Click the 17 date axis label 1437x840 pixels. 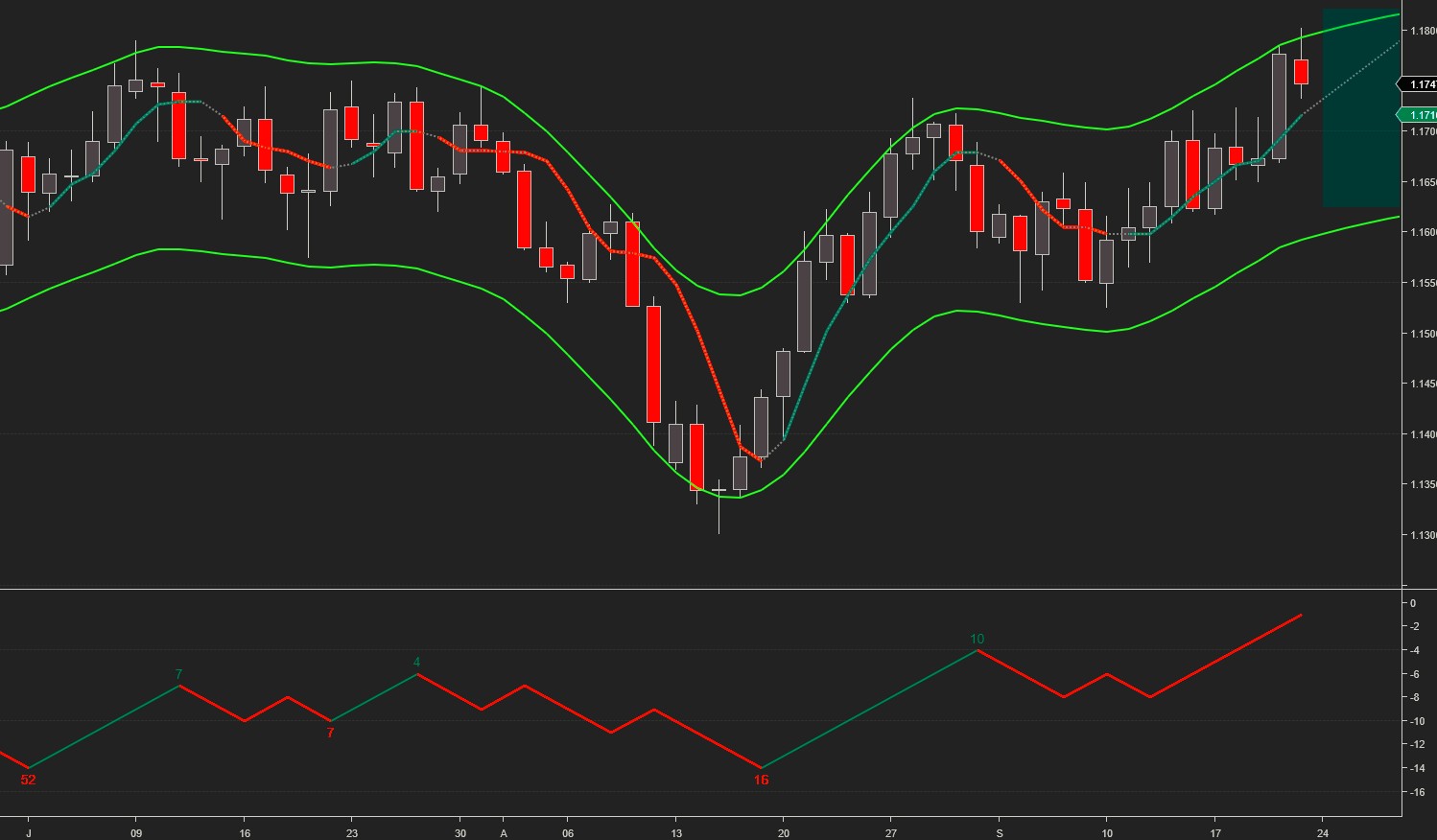click(1215, 833)
